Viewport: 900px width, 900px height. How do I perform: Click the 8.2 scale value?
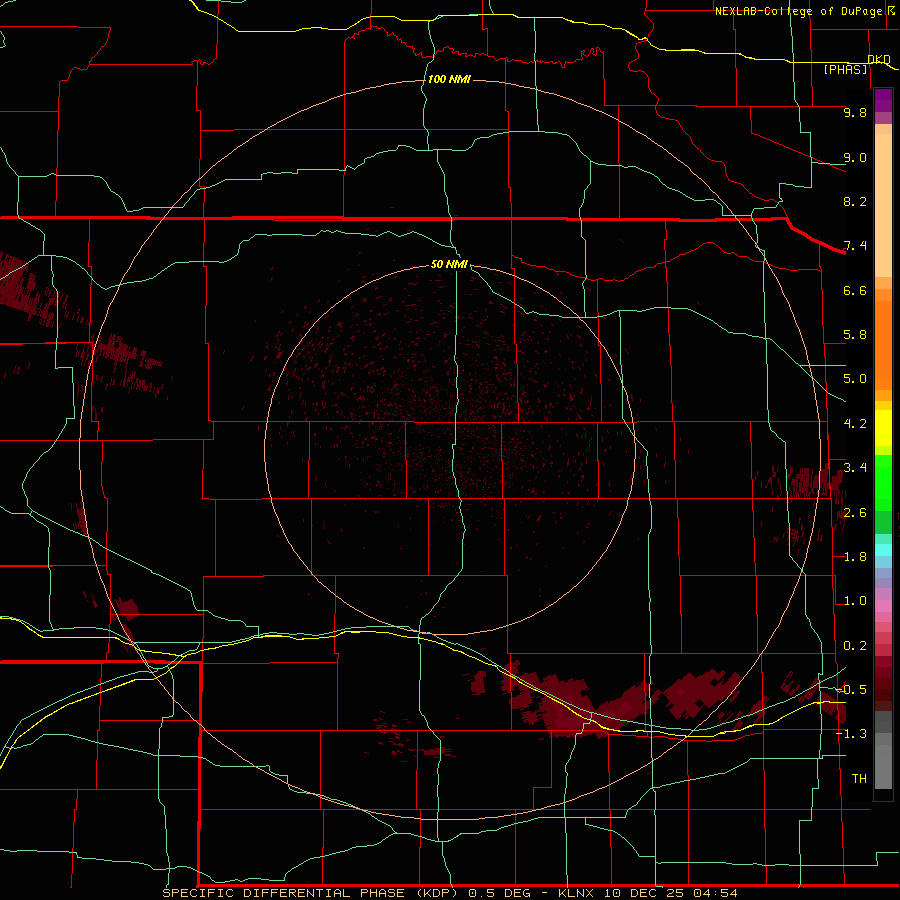(x=855, y=201)
